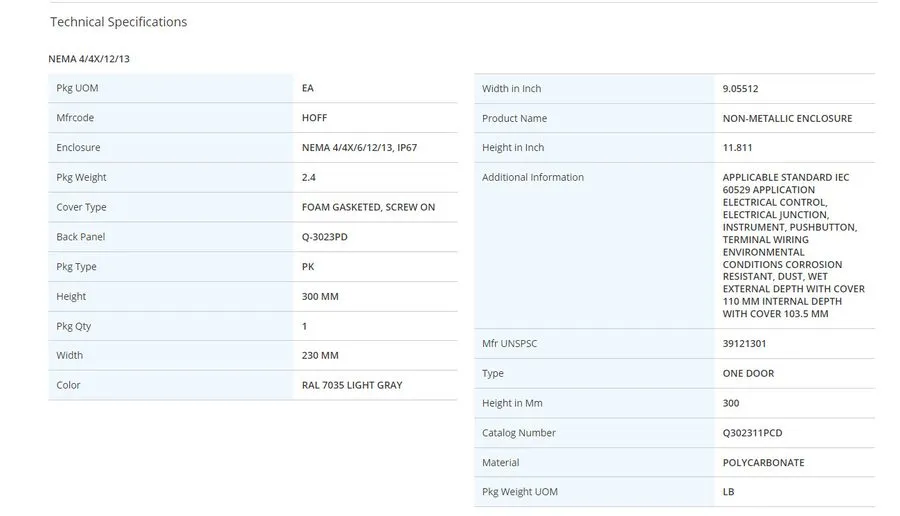The width and height of the screenshot is (900, 516).
Task: Select the NEMA 4/4X/12/13 subtitle text
Action: tap(89, 59)
